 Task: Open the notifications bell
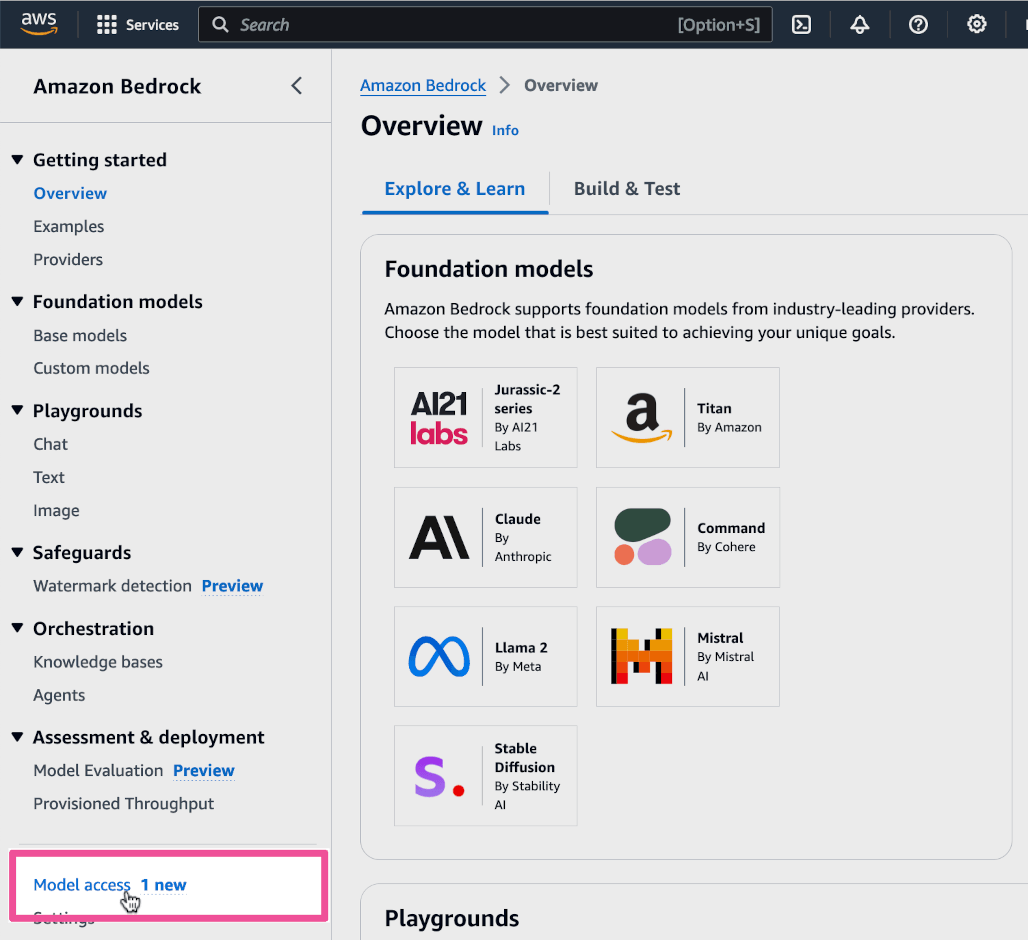[x=859, y=25]
